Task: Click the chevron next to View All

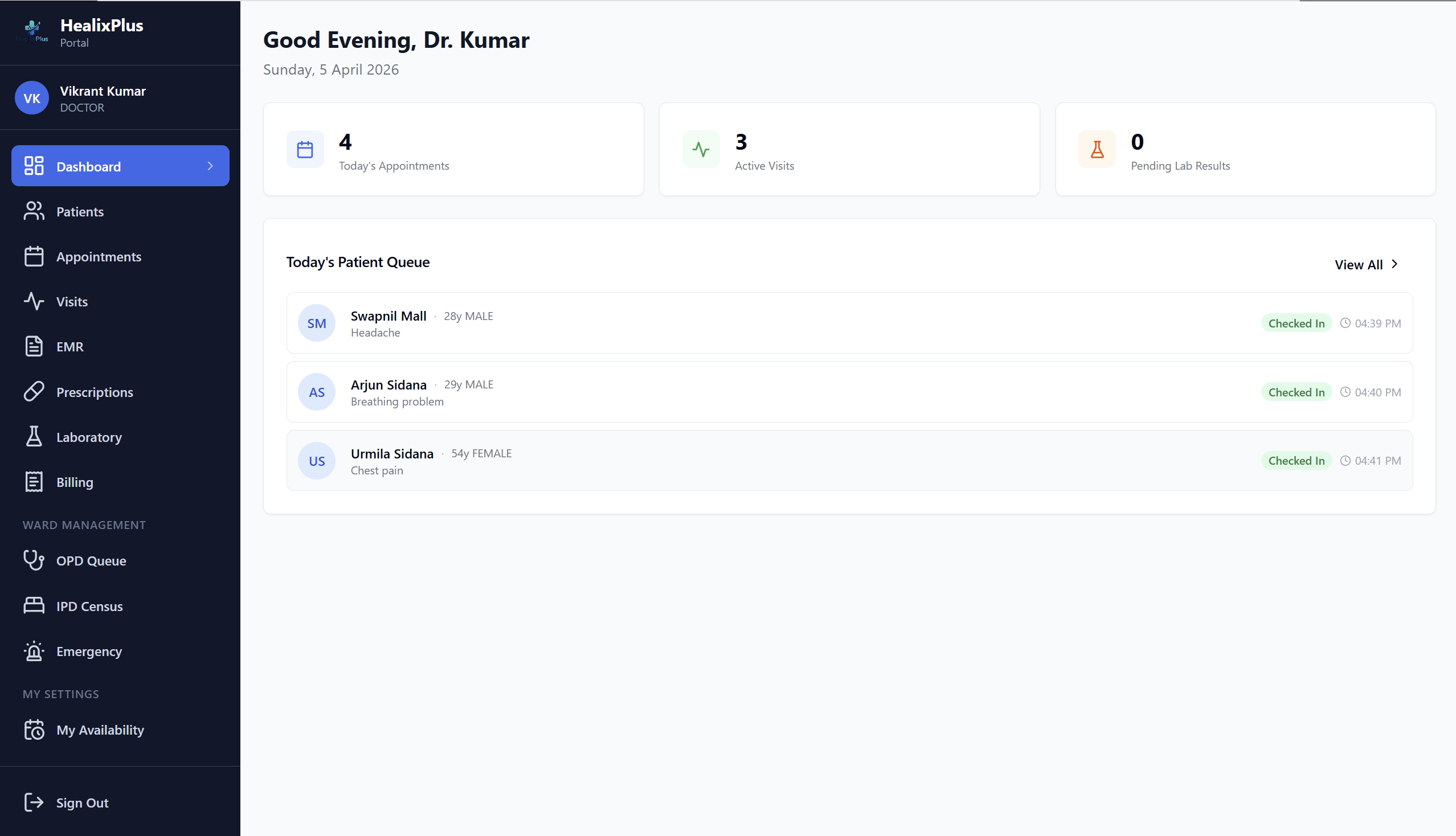Action: click(x=1394, y=264)
